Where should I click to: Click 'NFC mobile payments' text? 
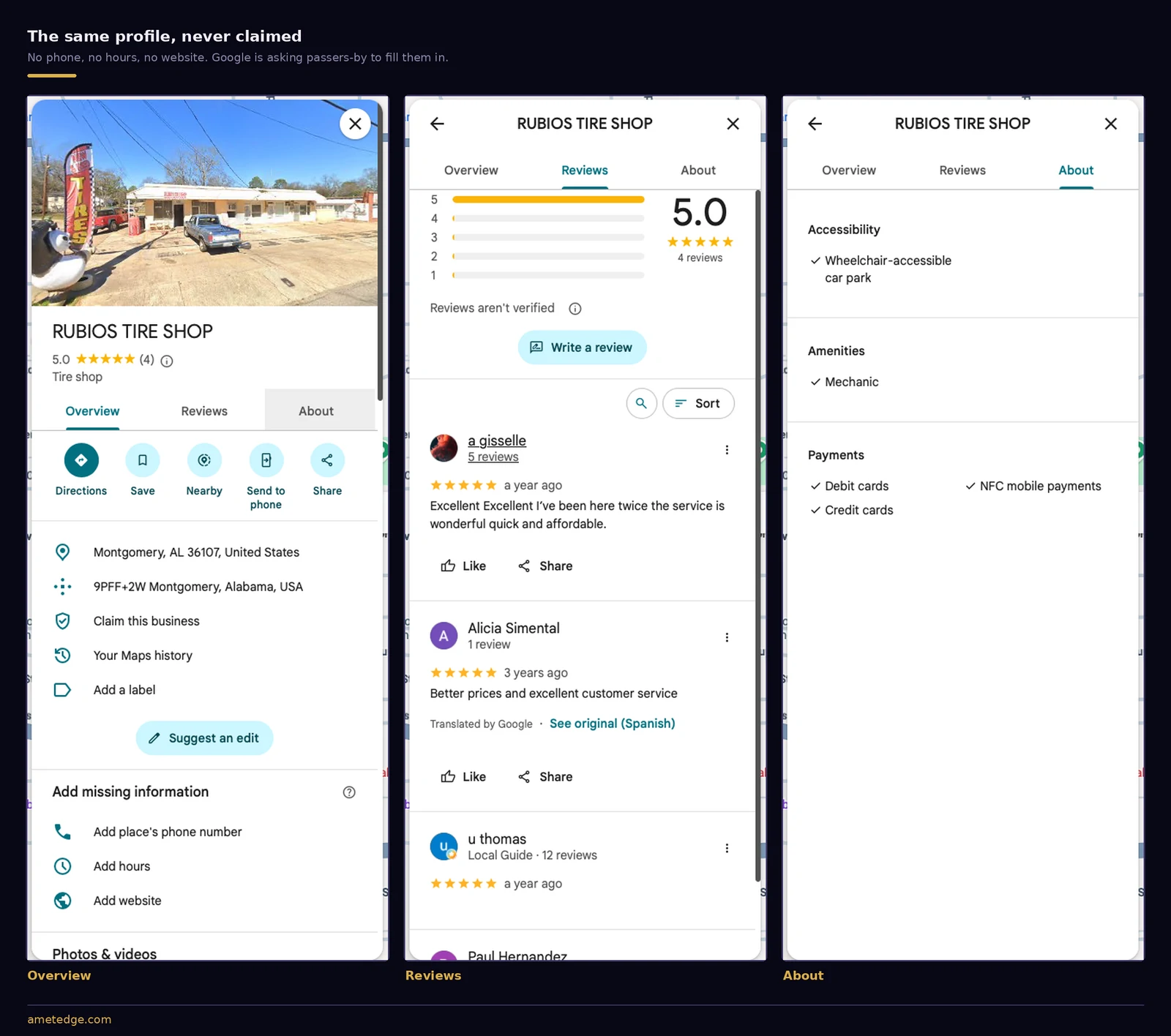(1040, 487)
